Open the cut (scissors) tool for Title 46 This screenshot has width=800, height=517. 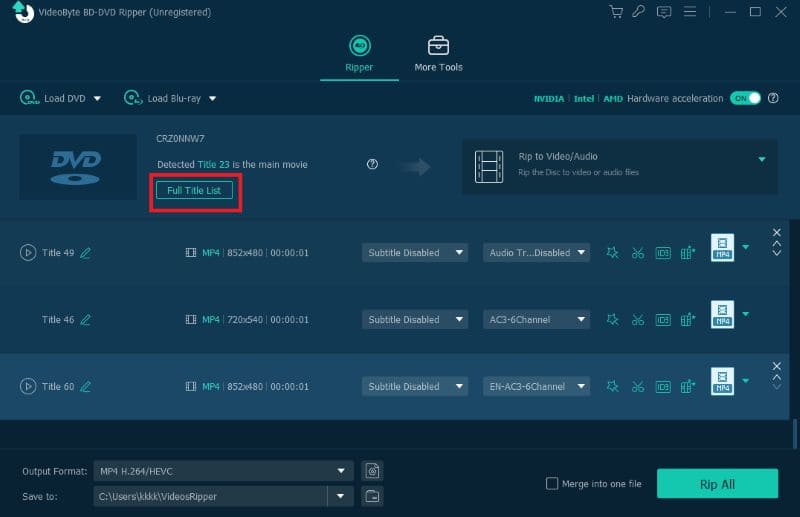(x=637, y=320)
